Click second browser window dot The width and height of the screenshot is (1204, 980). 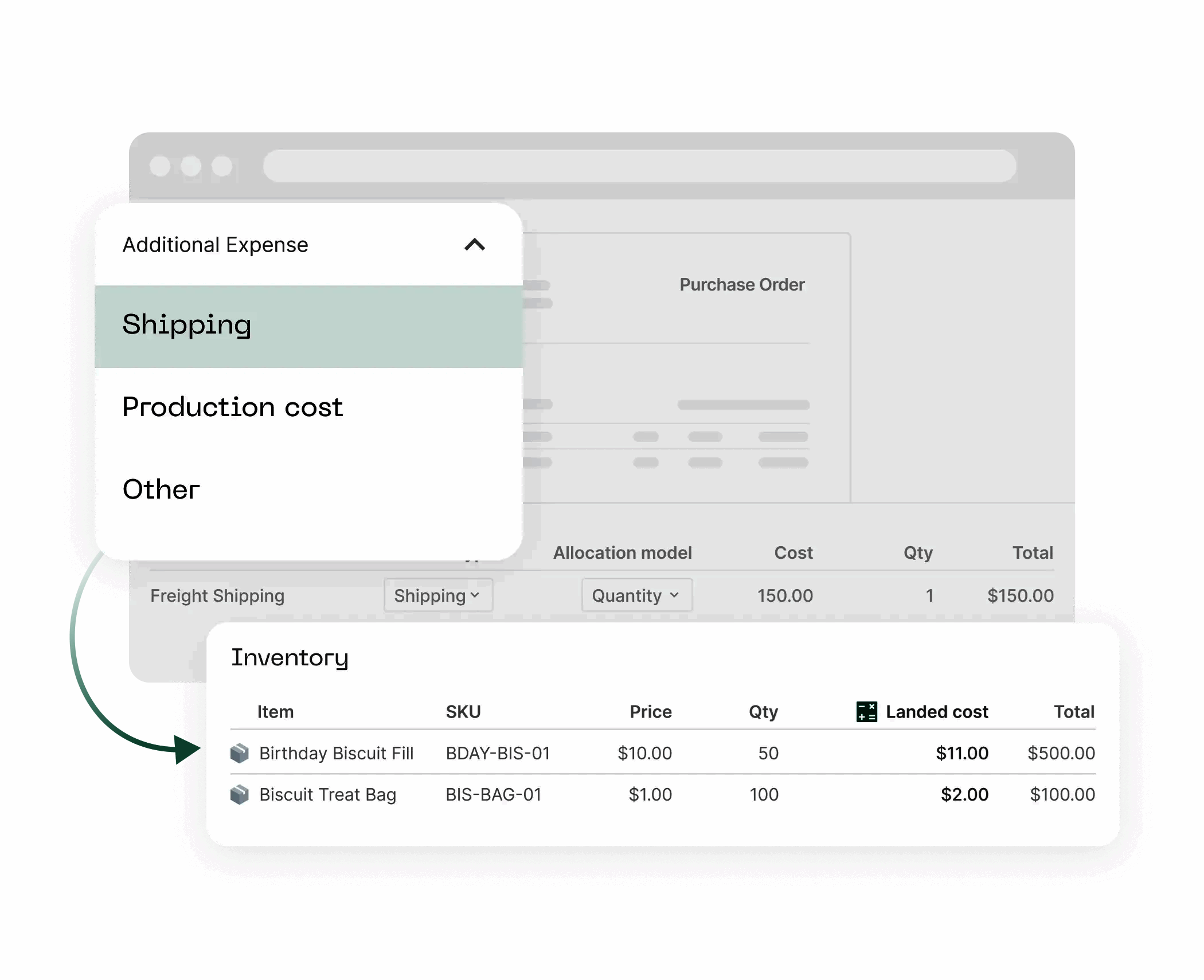pyautogui.click(x=191, y=166)
